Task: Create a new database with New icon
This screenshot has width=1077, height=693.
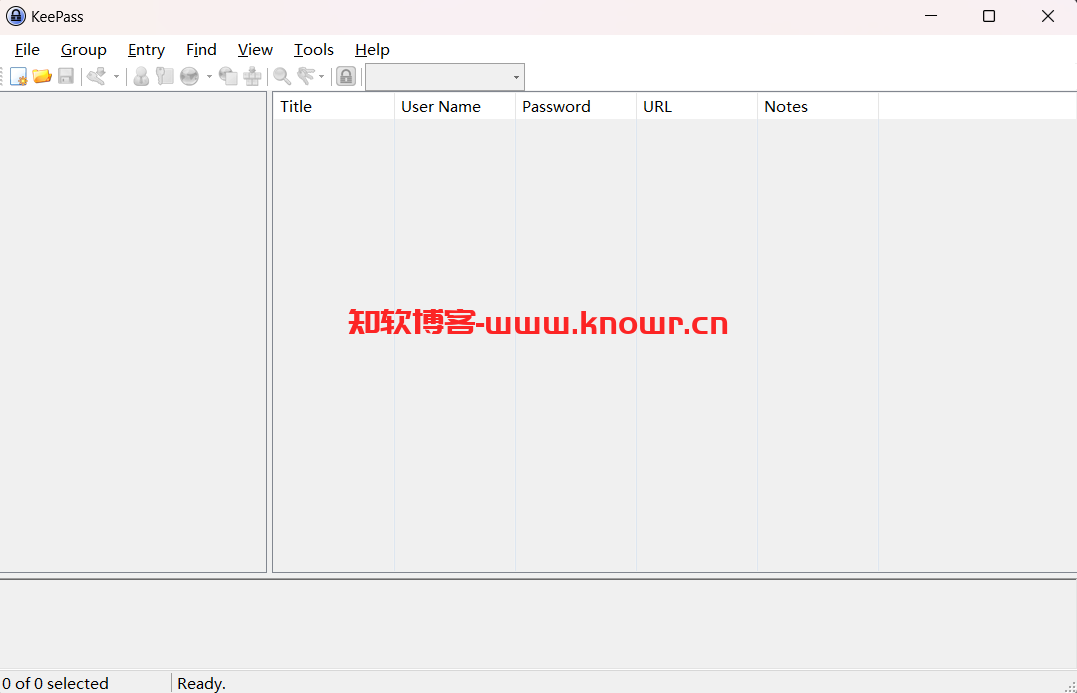Action: 19,76
